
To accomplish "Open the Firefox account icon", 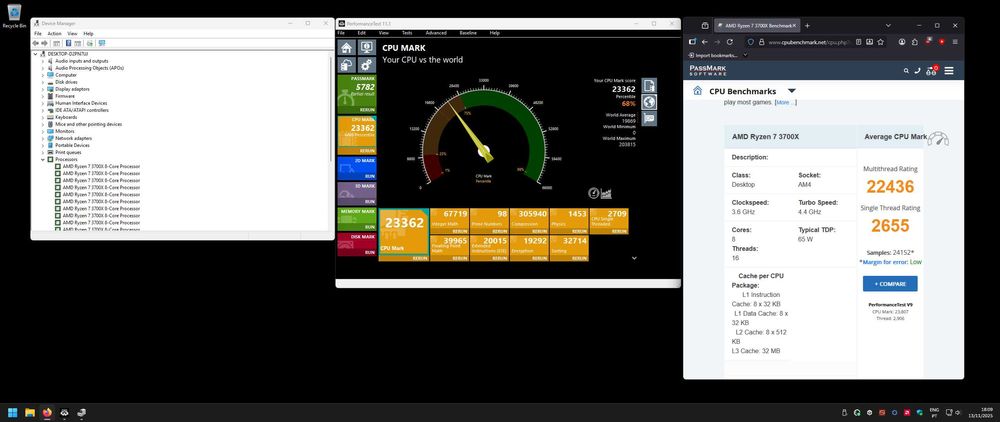I will click(902, 42).
